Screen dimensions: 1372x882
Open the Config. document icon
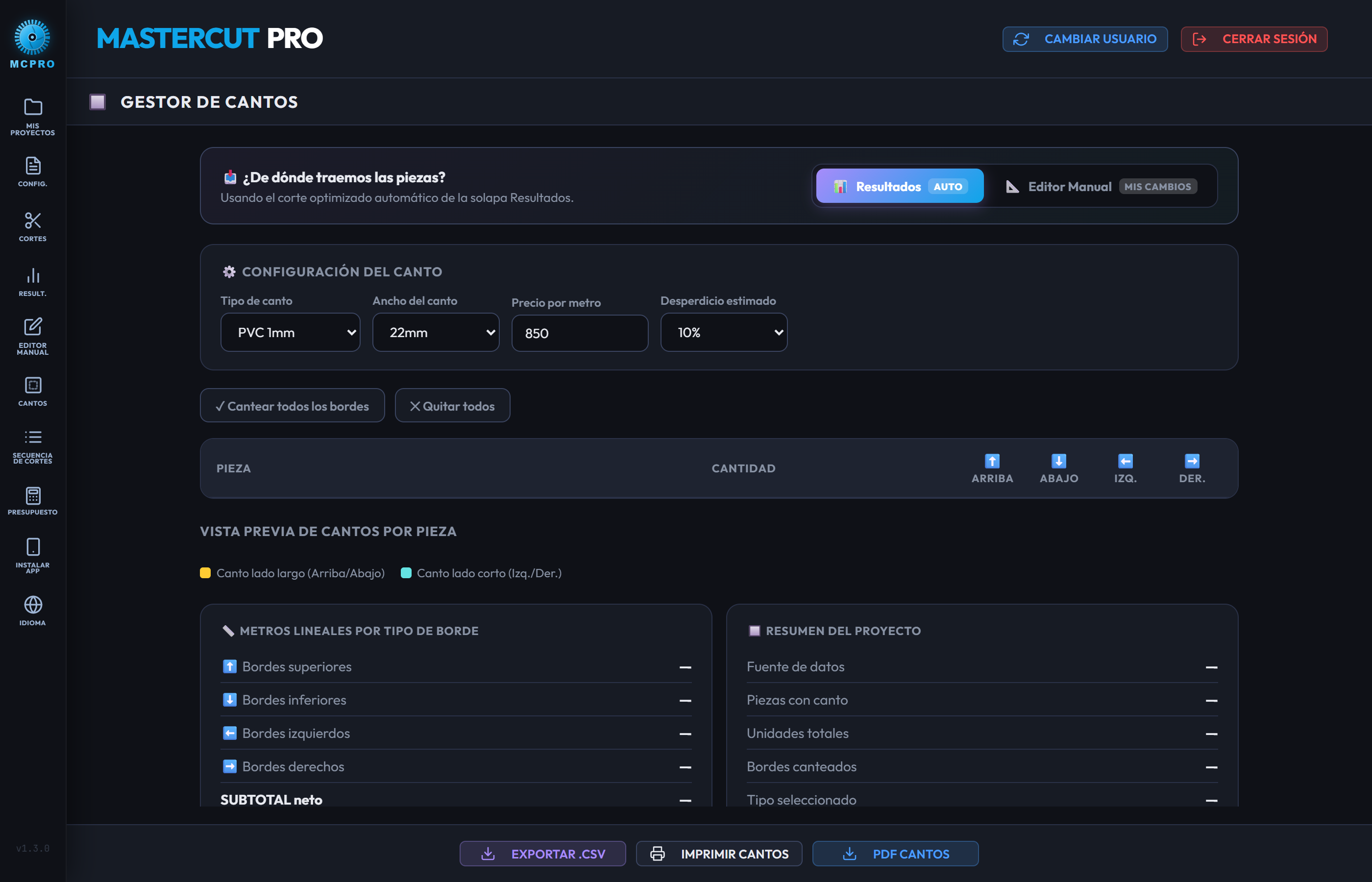tap(33, 166)
